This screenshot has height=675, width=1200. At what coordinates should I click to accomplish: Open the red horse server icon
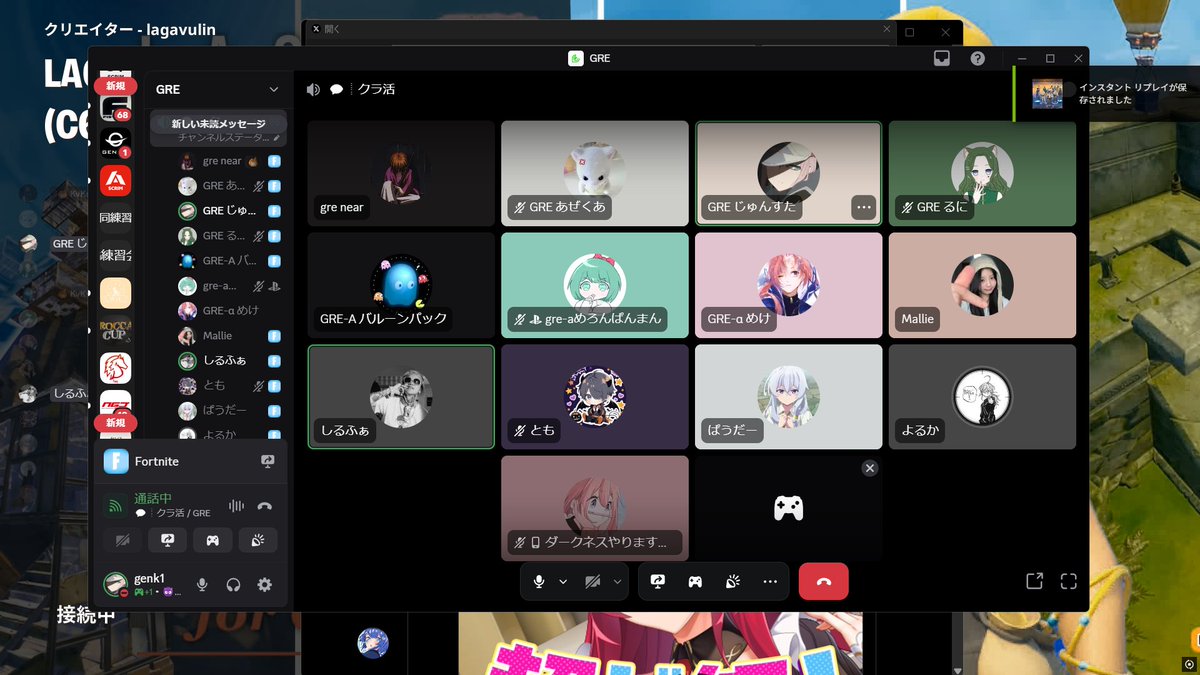115,368
